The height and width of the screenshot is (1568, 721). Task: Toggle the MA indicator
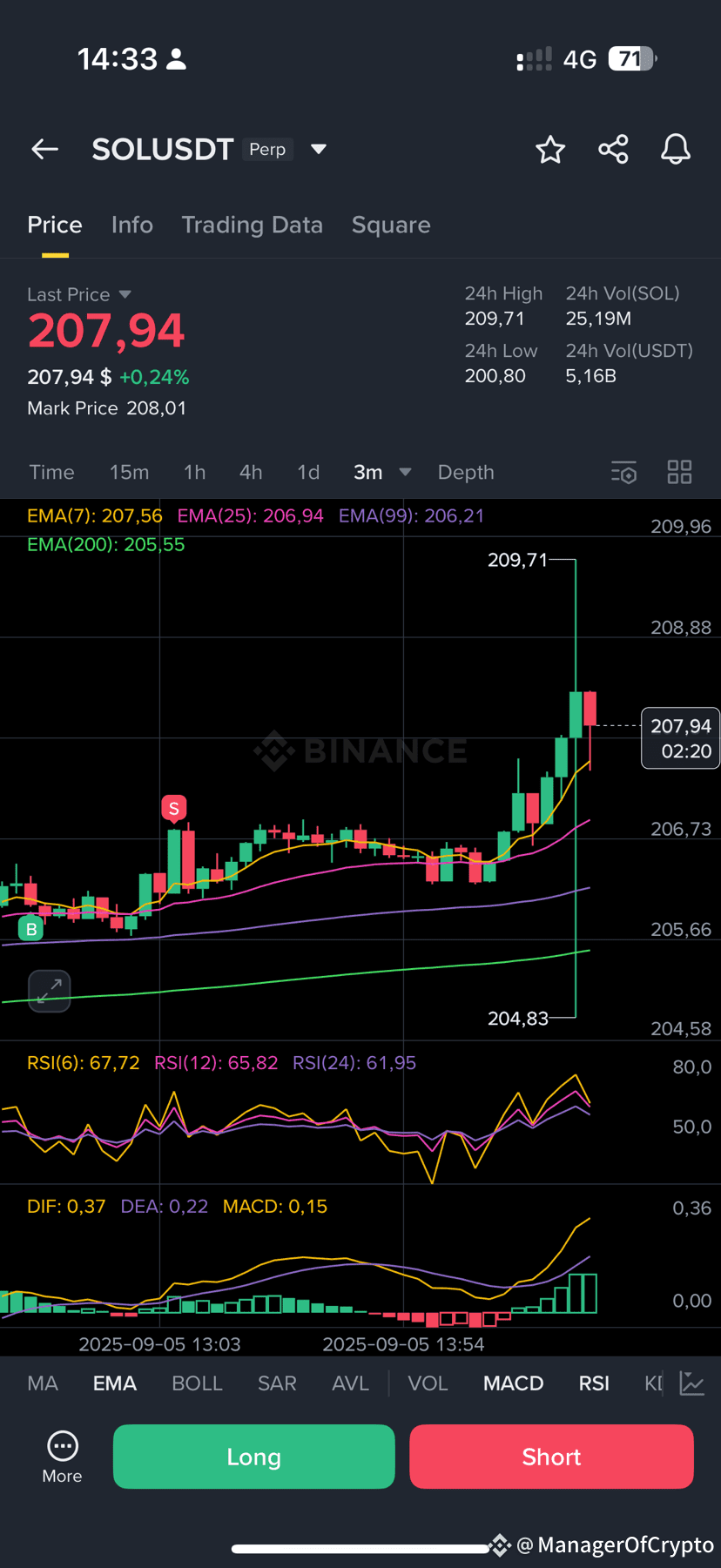43,1383
